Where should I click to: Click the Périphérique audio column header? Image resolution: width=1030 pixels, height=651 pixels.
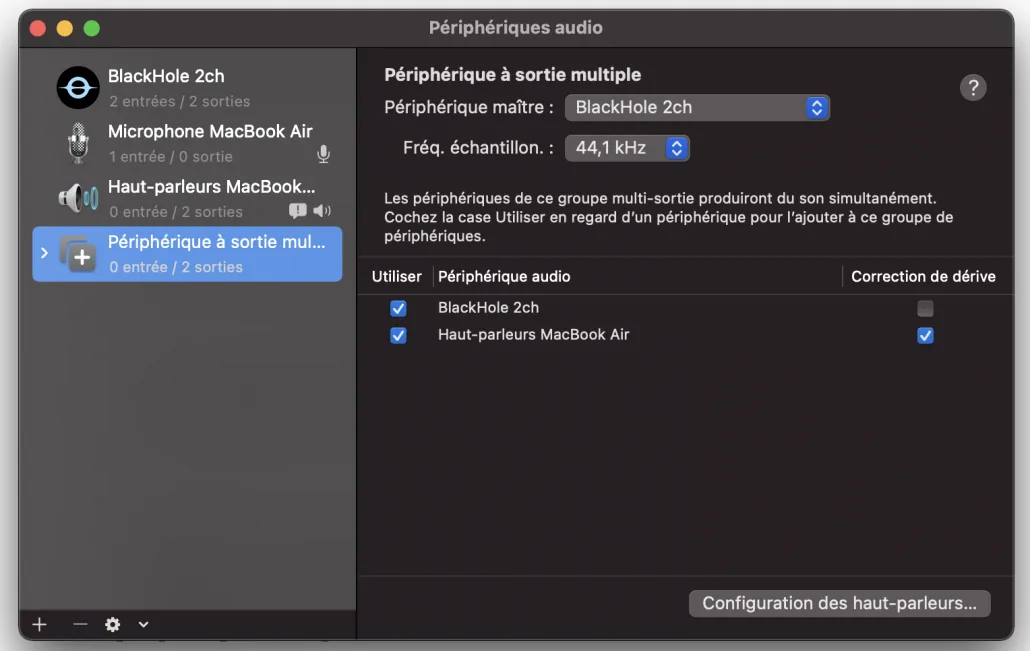(x=504, y=277)
